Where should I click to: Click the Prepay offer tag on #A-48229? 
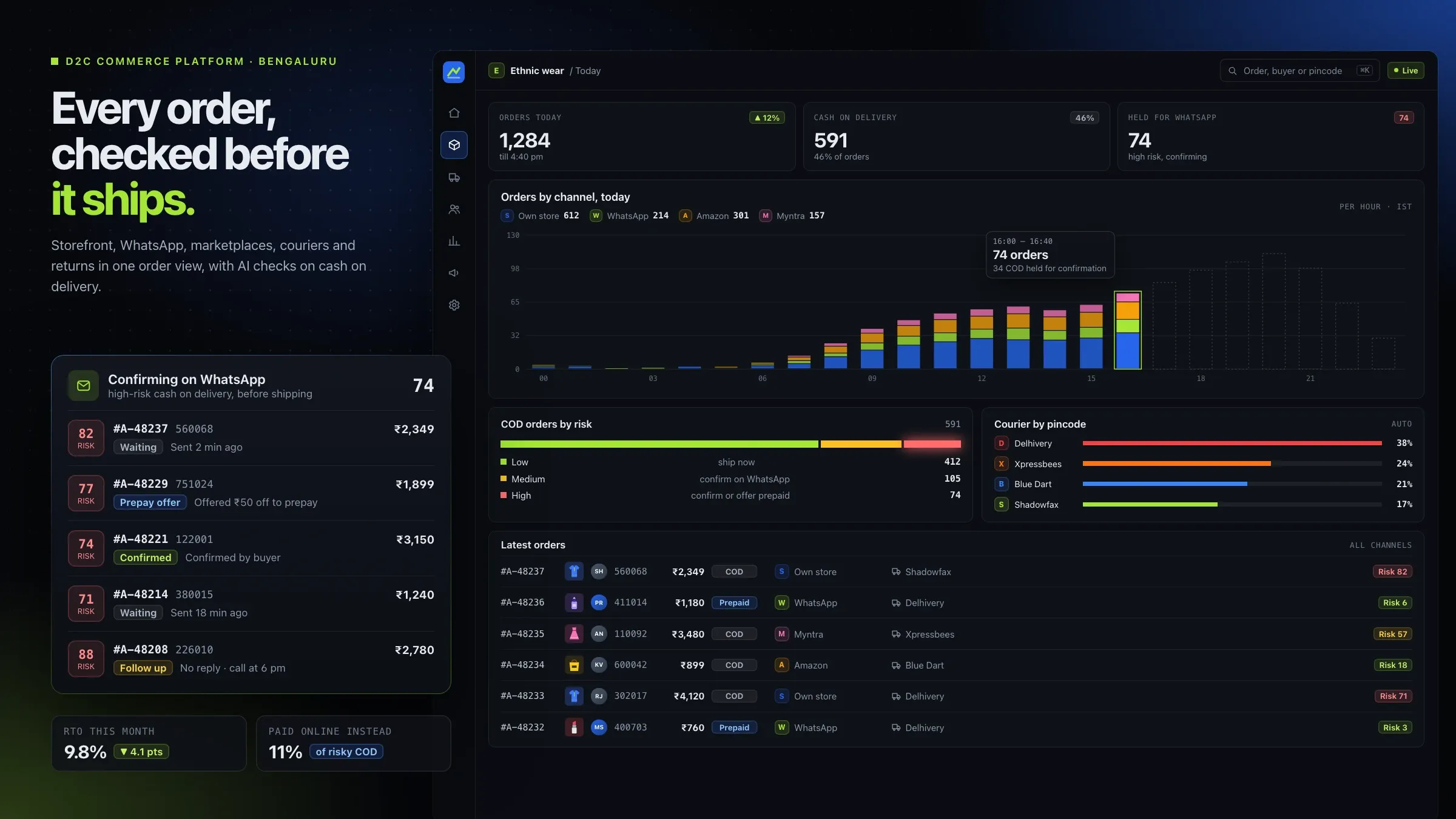(150, 502)
